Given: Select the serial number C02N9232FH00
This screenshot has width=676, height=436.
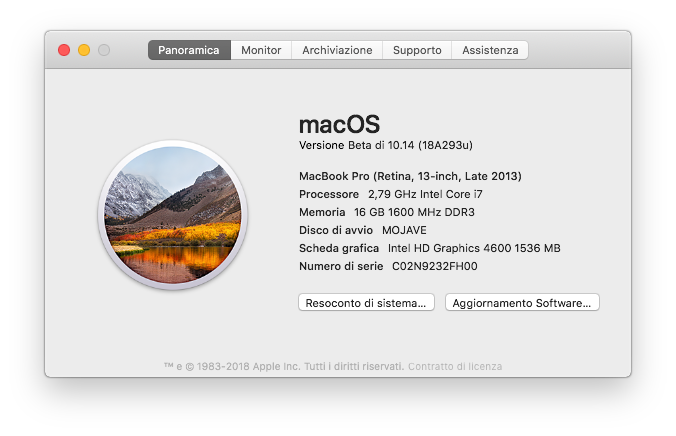Looking at the screenshot, I should click(435, 266).
